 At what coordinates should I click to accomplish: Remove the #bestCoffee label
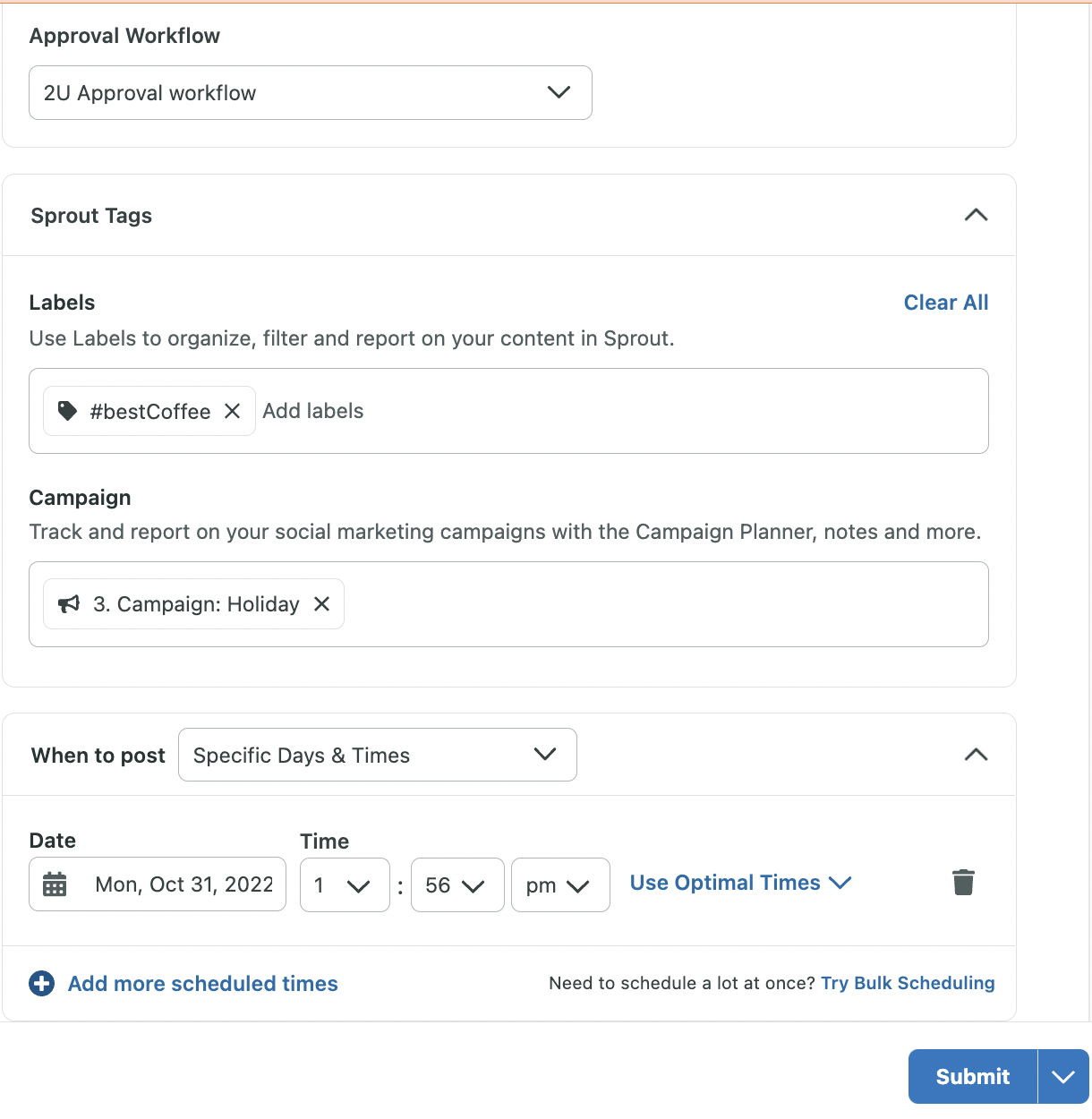coord(232,411)
